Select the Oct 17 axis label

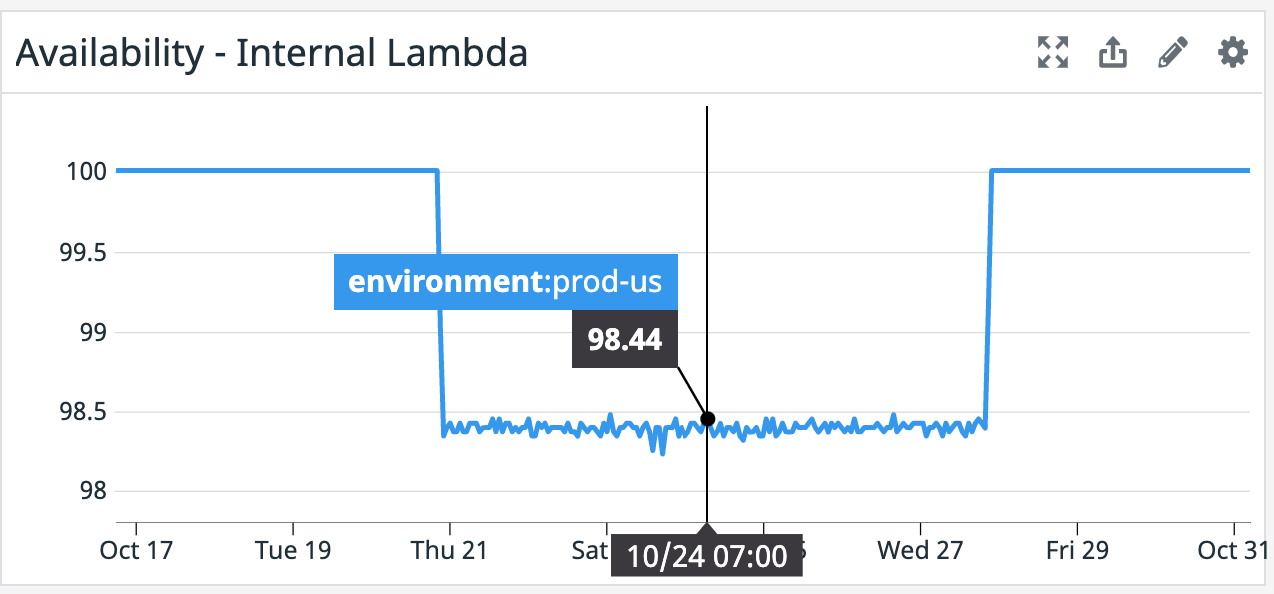pos(136,550)
